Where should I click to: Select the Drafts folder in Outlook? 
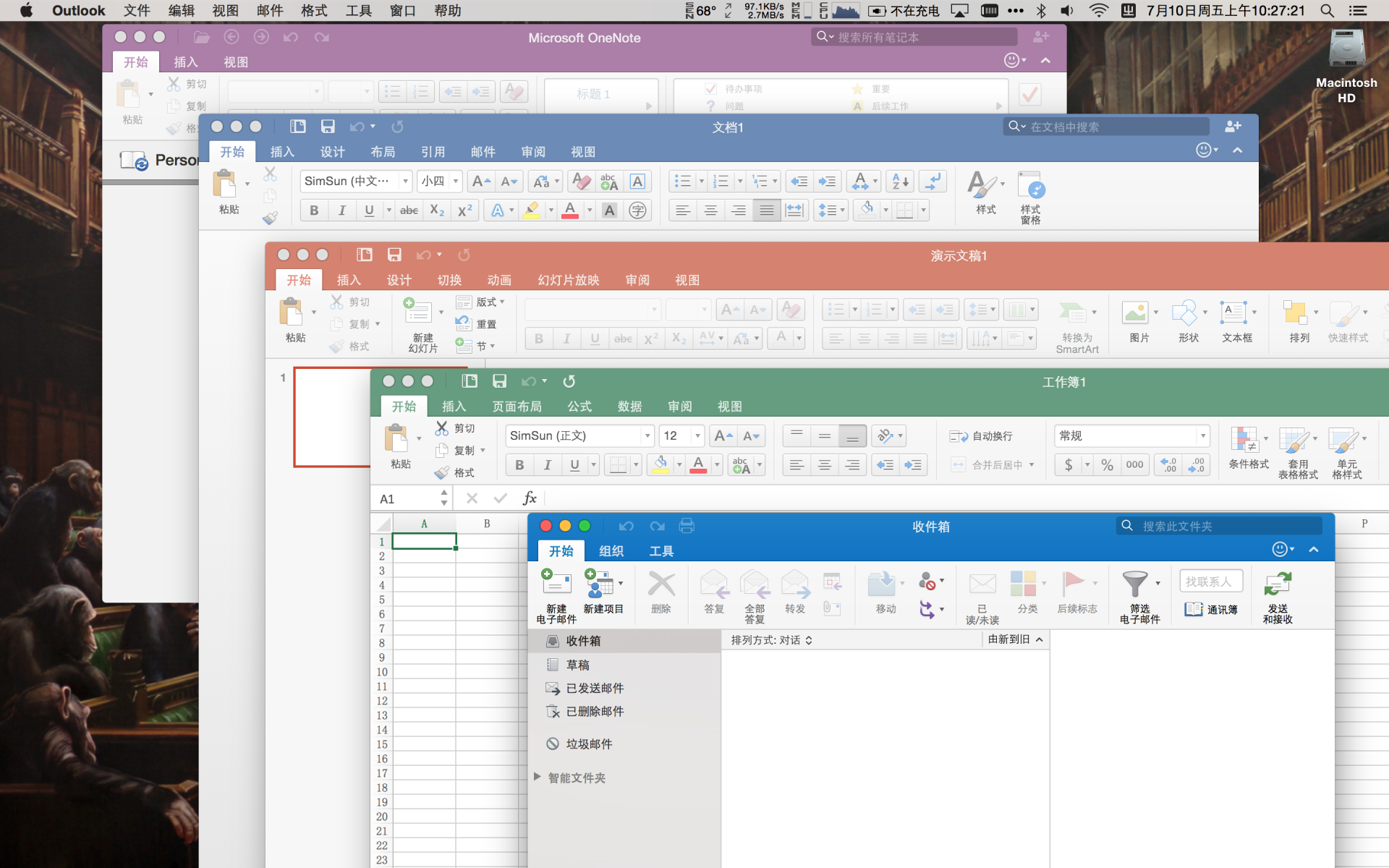point(577,665)
